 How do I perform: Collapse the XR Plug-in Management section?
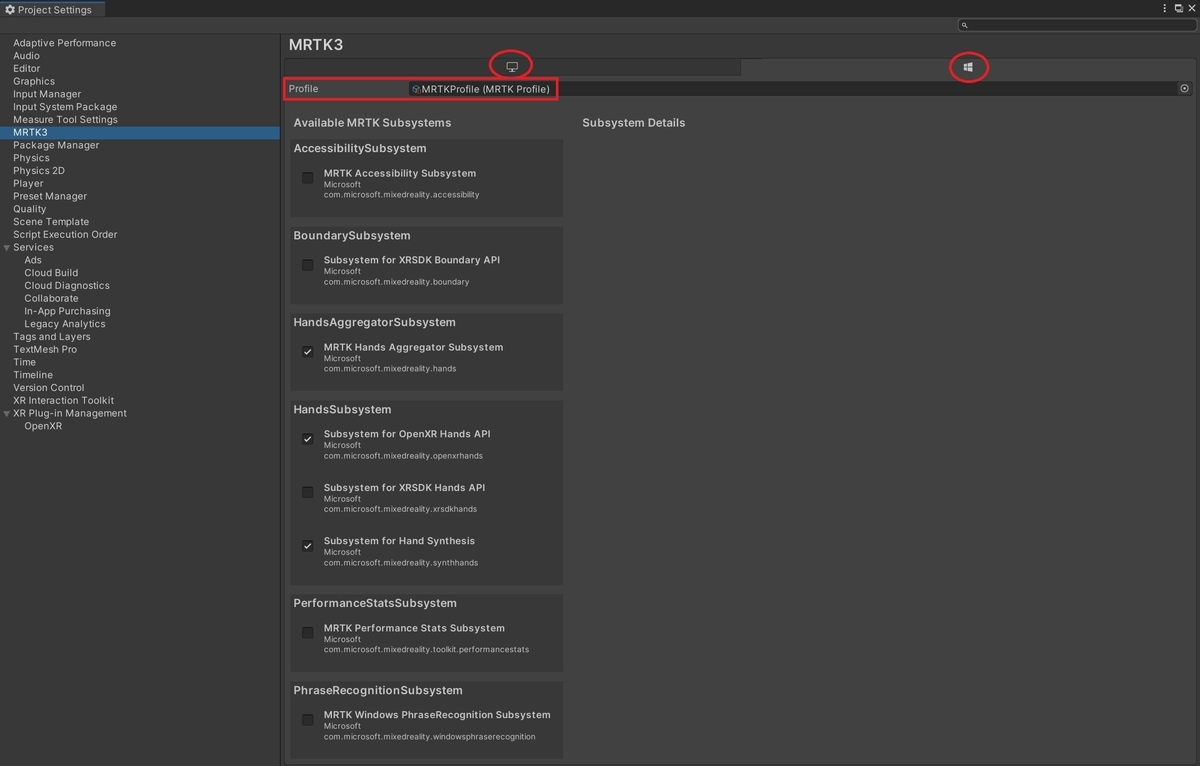[7, 413]
